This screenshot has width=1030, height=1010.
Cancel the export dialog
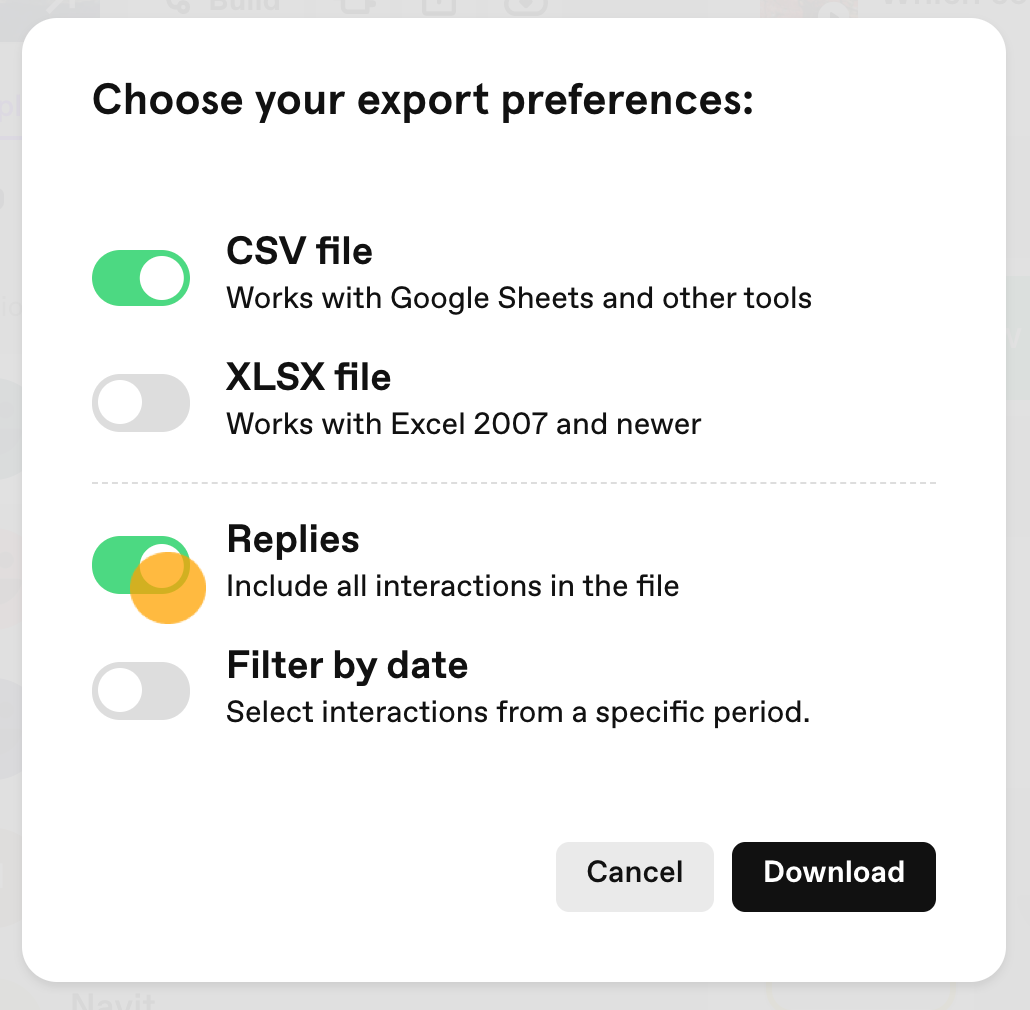635,876
